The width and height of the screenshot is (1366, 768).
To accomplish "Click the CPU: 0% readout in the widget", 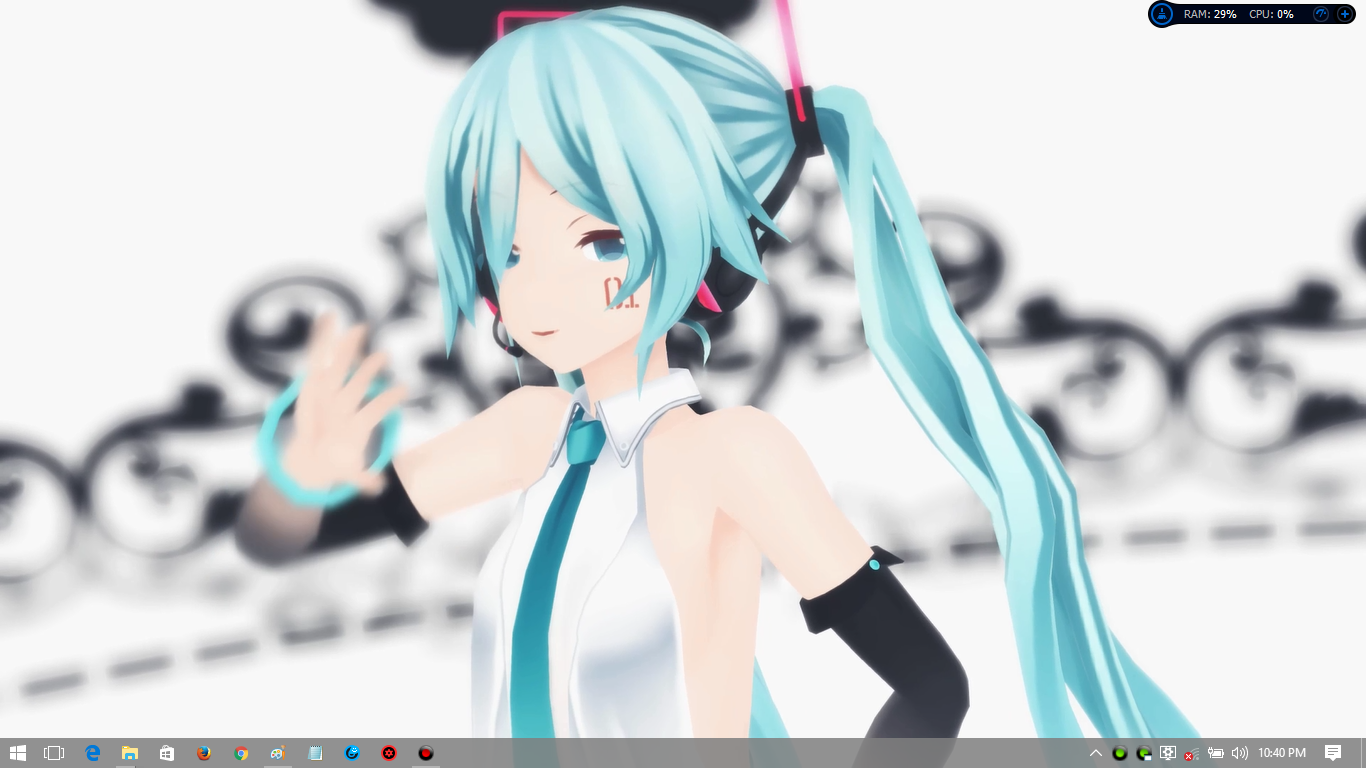I will [x=1271, y=14].
